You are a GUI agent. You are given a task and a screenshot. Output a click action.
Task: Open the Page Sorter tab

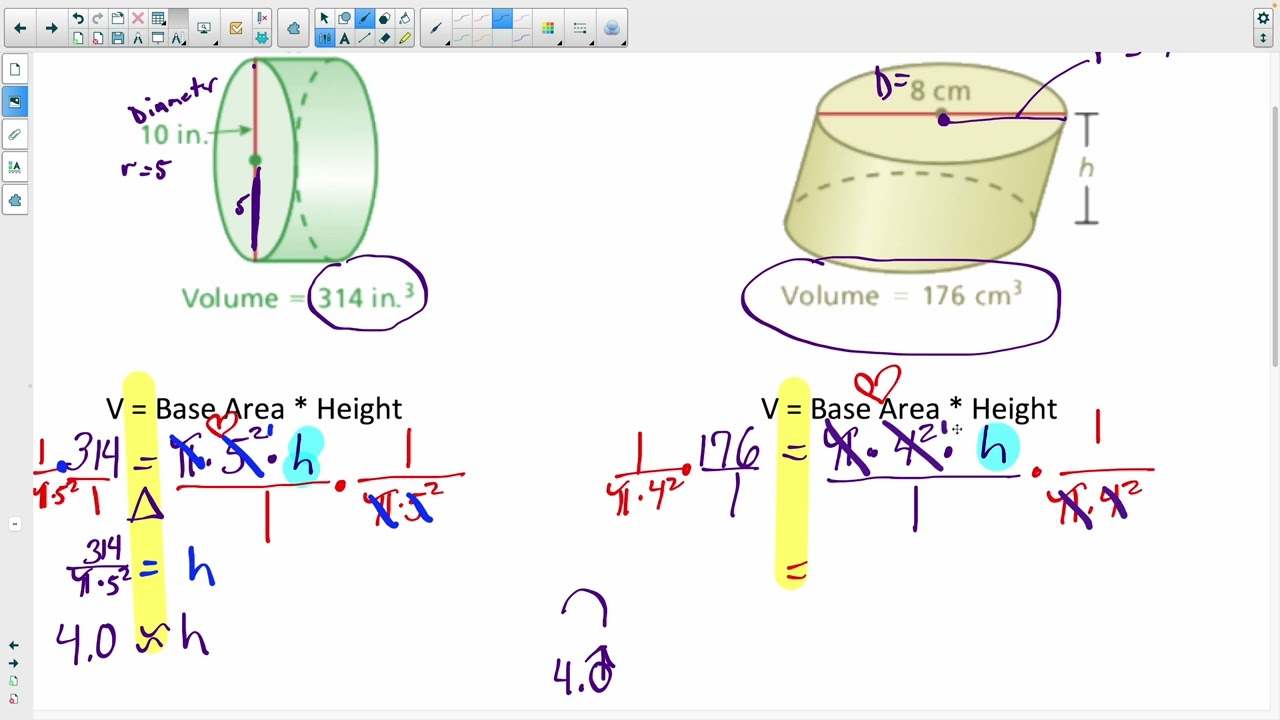click(15, 69)
